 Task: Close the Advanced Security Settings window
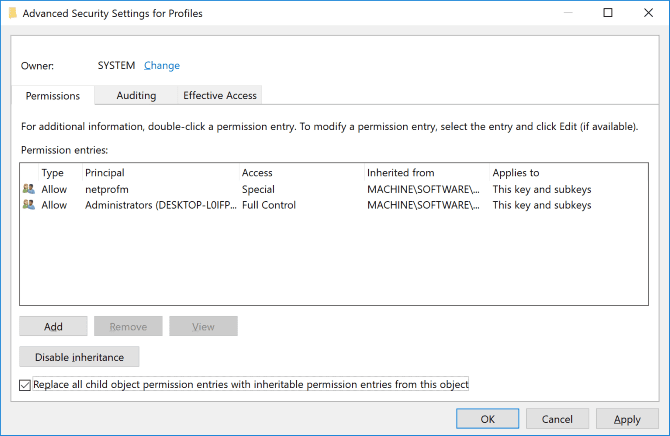click(648, 13)
